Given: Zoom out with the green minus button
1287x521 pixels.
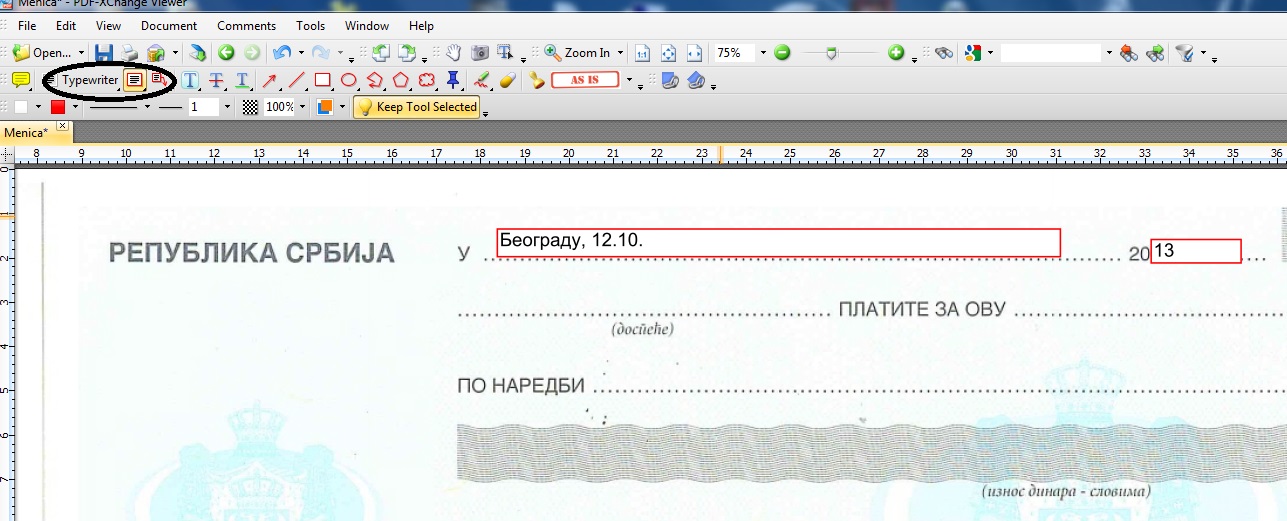Looking at the screenshot, I should point(783,53).
